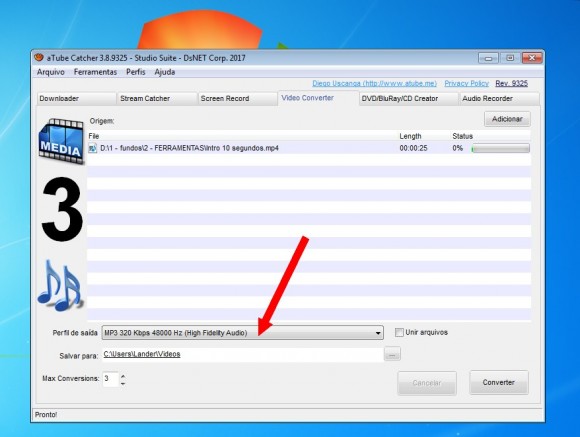
Task: Maximize the aTube Catcher window
Action: tap(510, 58)
